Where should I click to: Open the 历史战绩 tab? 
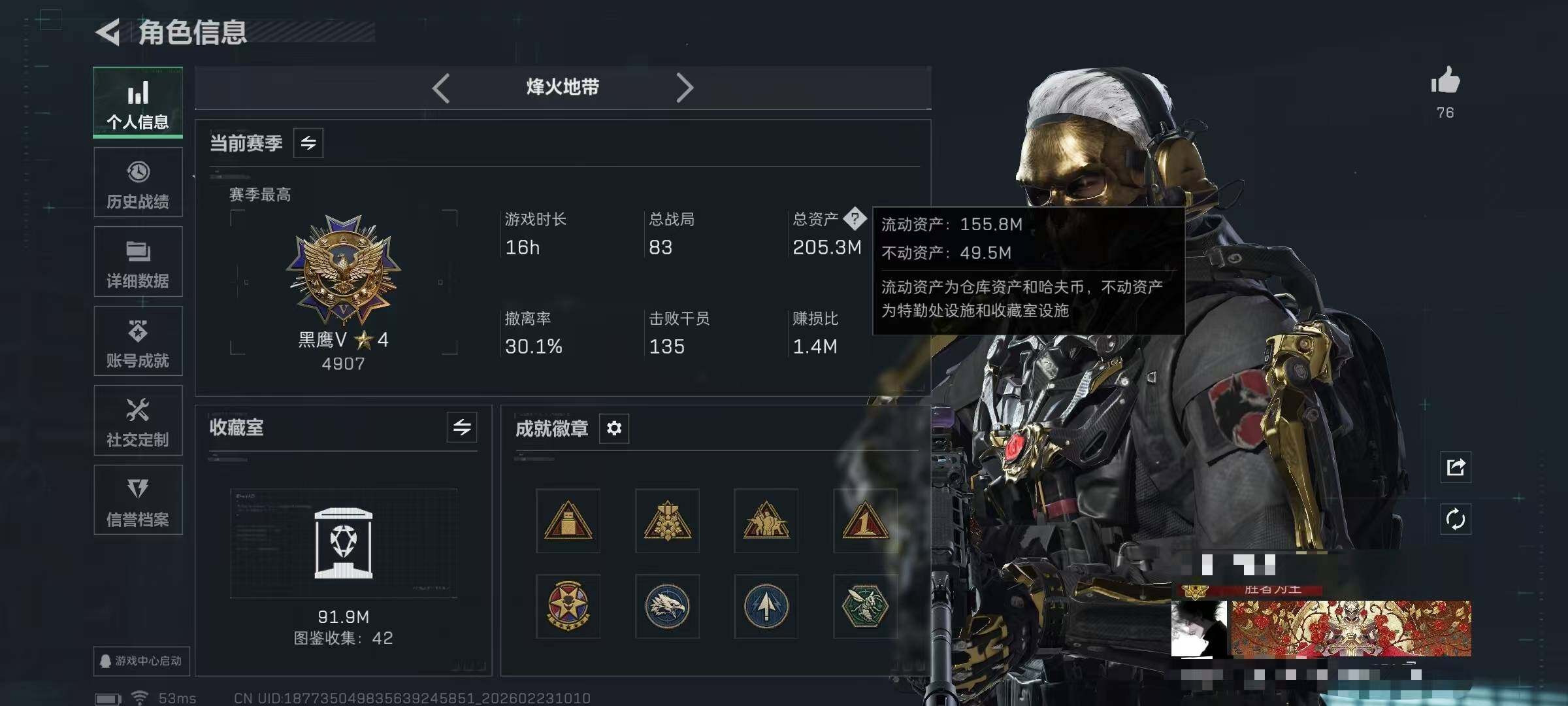click(138, 182)
